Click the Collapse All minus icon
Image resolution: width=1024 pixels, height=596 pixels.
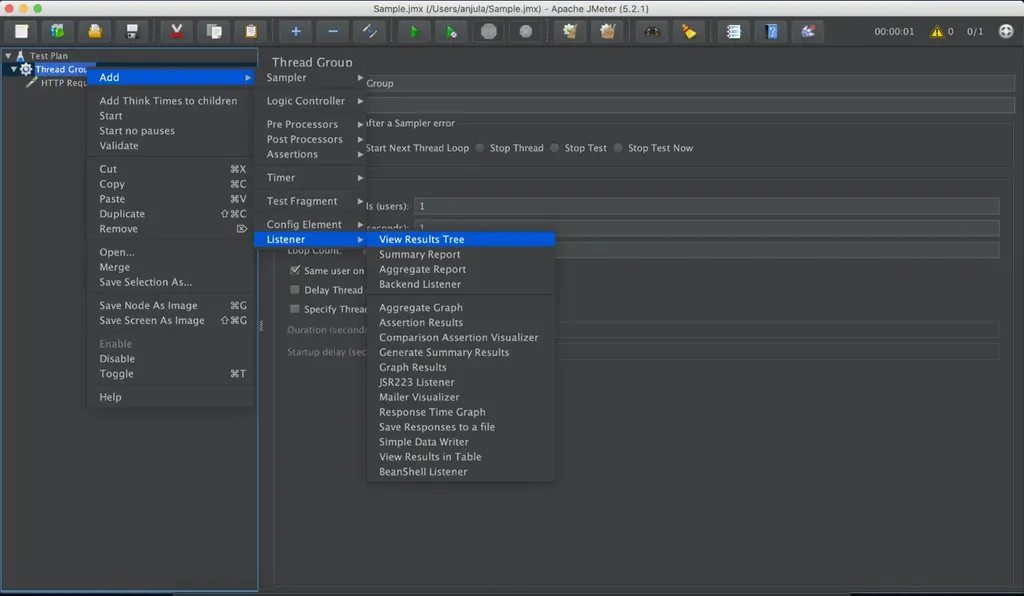tap(332, 31)
